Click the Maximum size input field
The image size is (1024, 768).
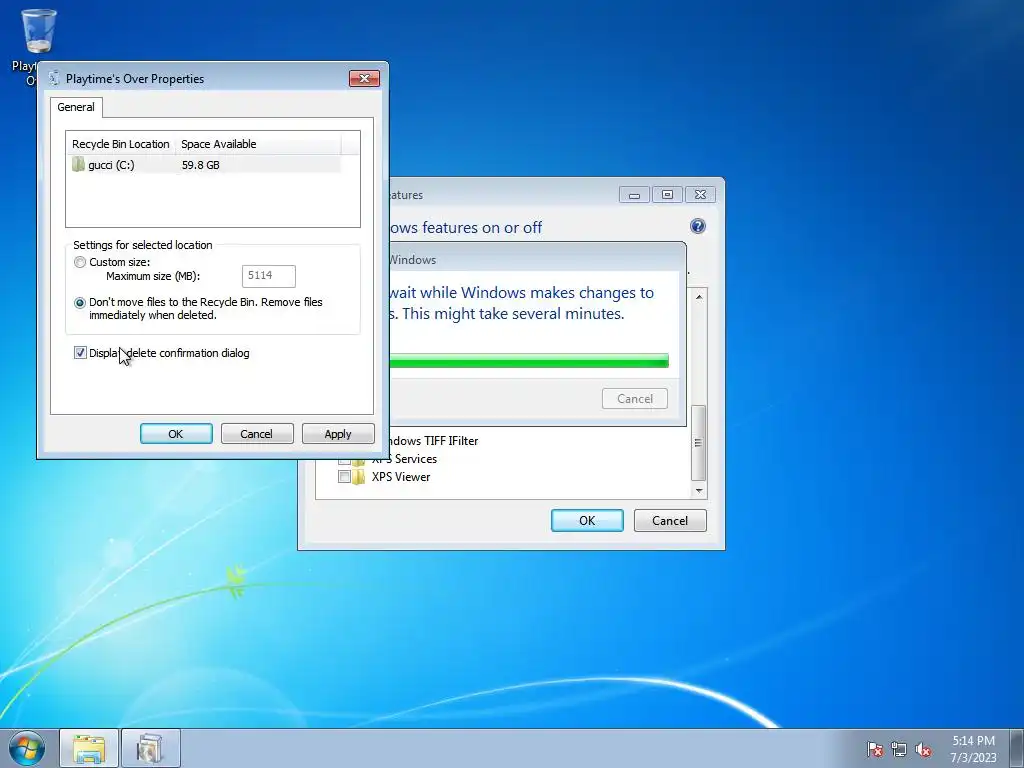pyautogui.click(x=268, y=276)
